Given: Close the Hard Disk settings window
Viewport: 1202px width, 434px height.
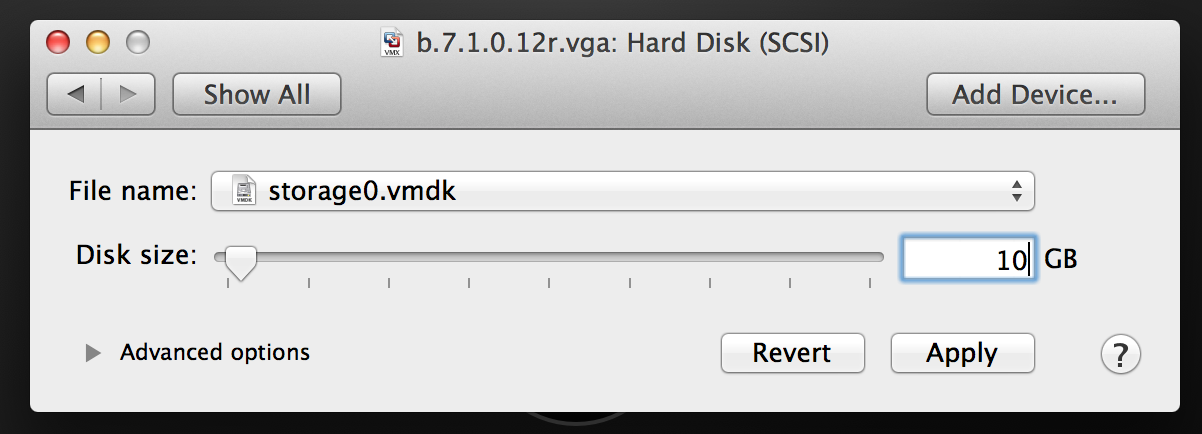Looking at the screenshot, I should click(59, 43).
